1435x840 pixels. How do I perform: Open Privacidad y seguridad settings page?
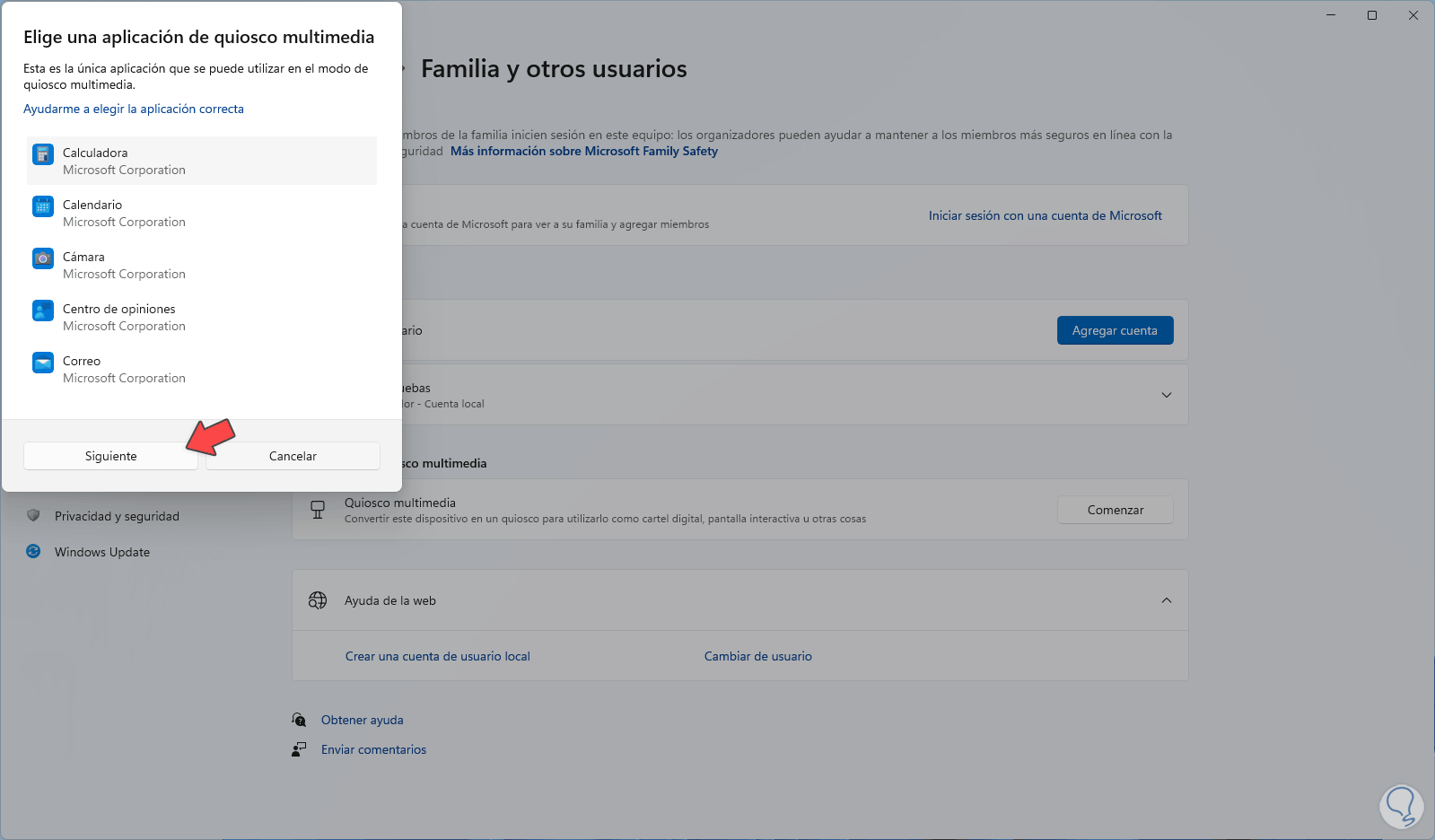(x=117, y=516)
